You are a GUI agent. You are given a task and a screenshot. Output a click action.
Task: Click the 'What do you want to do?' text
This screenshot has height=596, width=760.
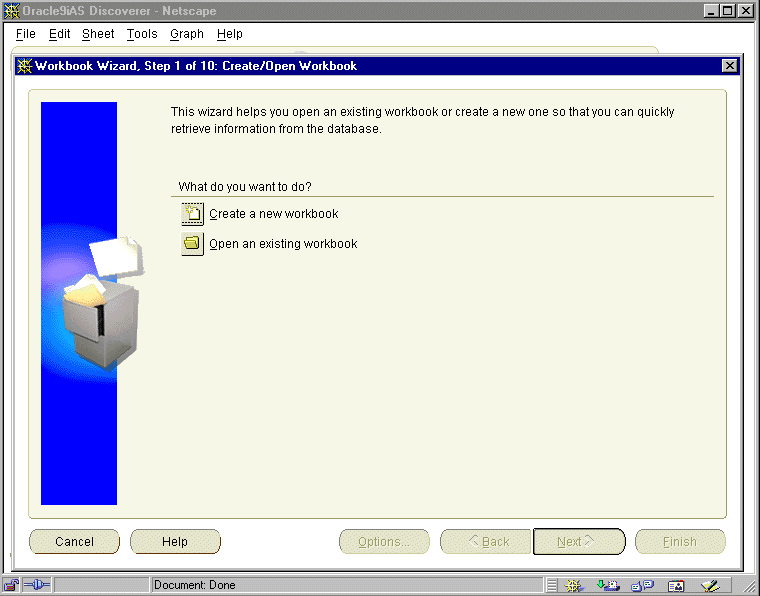tap(245, 187)
